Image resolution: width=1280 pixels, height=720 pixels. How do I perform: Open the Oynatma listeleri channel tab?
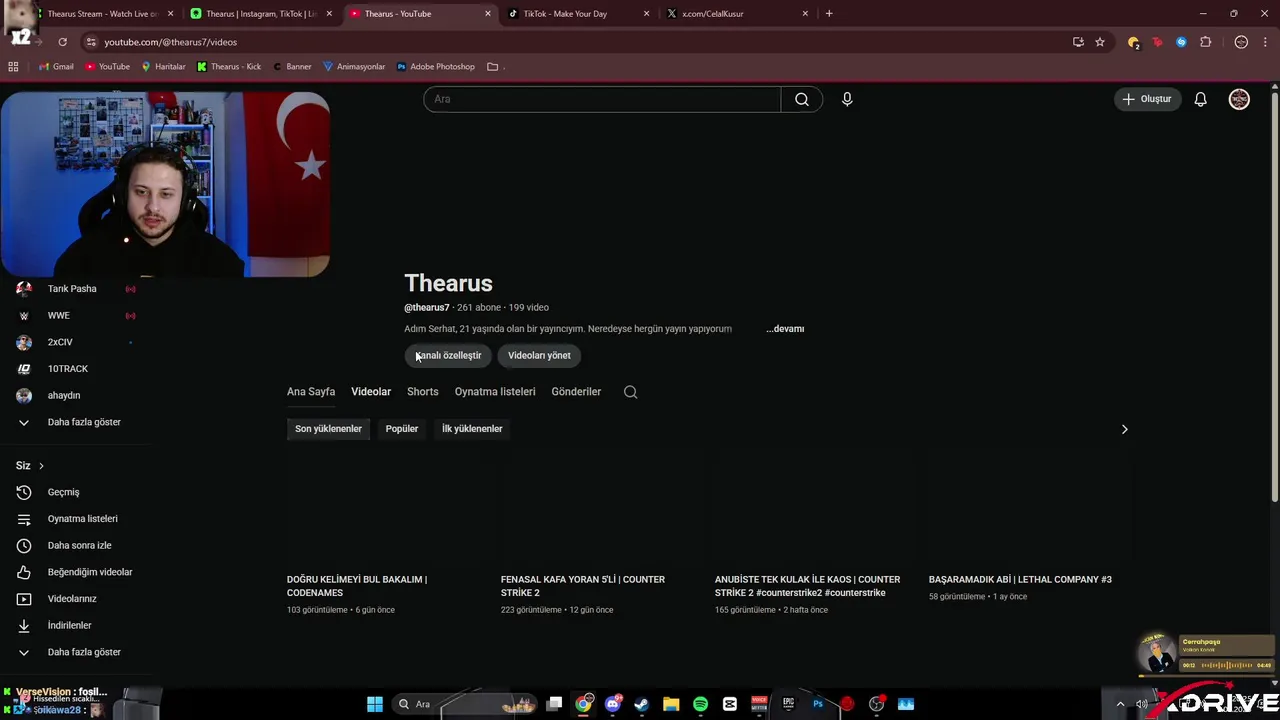click(x=495, y=392)
